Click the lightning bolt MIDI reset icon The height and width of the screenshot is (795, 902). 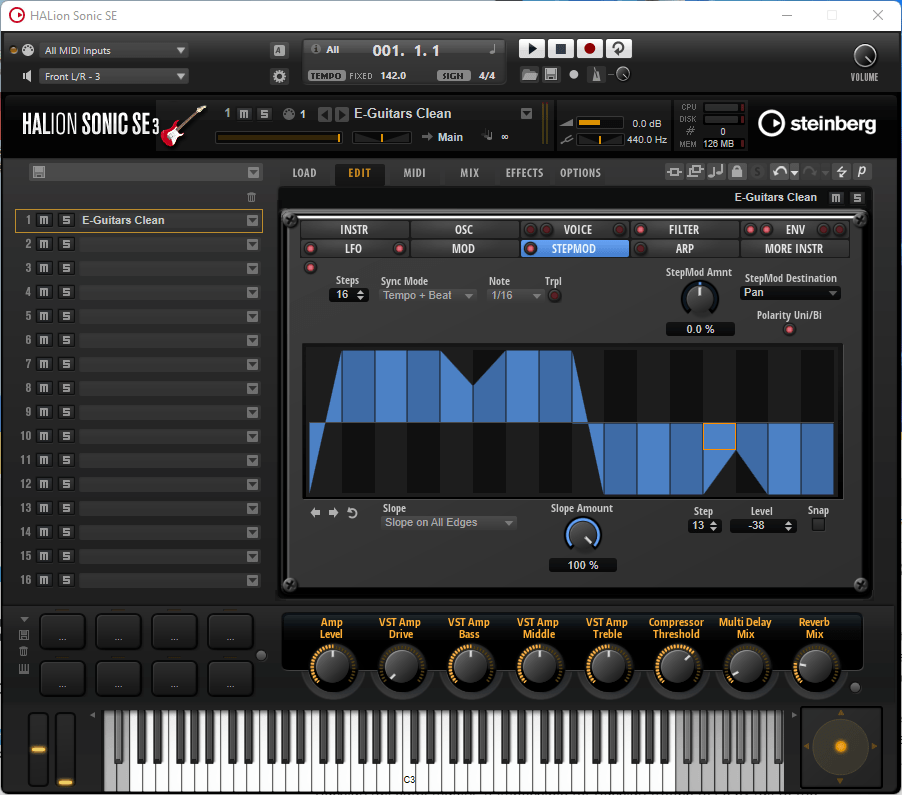coord(842,171)
